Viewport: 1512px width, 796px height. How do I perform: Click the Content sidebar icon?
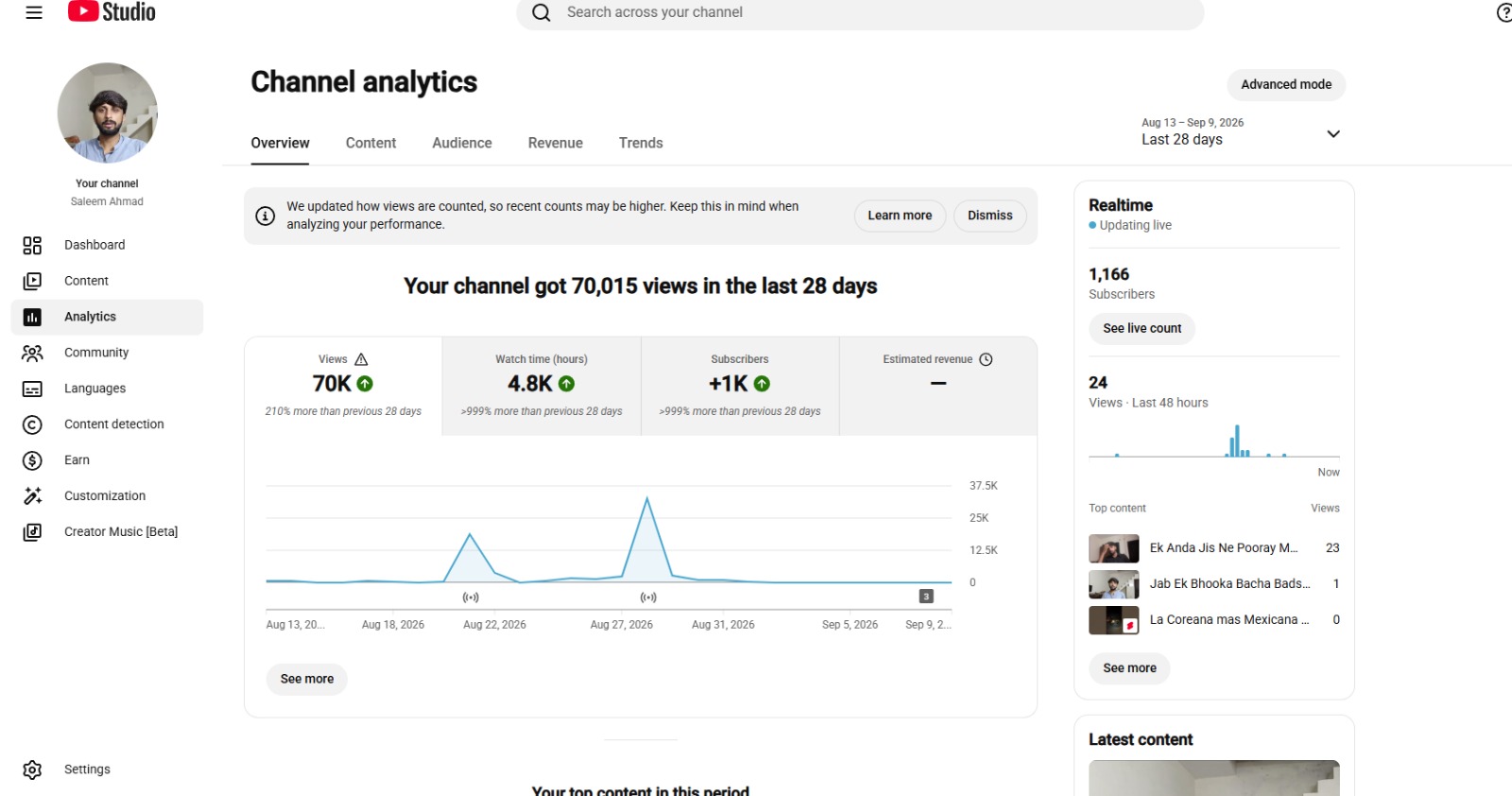32,282
